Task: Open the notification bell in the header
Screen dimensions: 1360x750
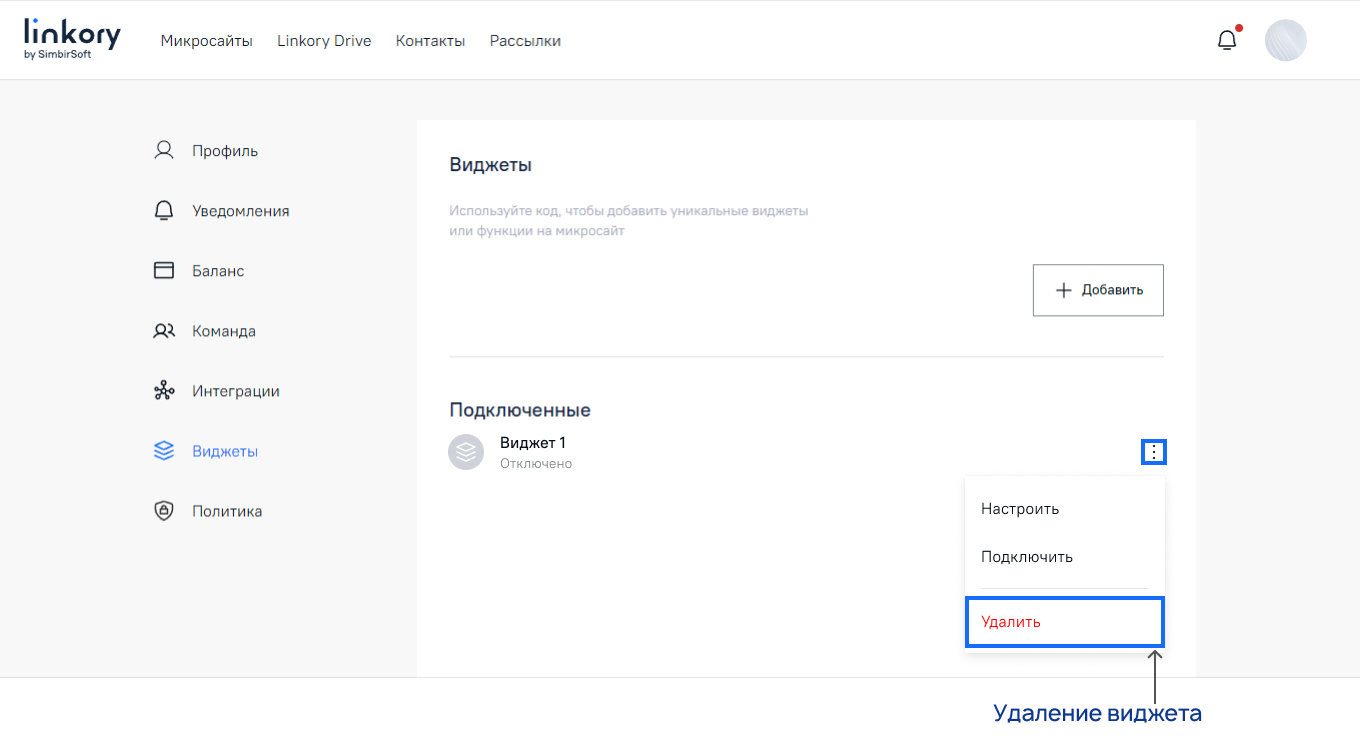Action: tap(1226, 38)
